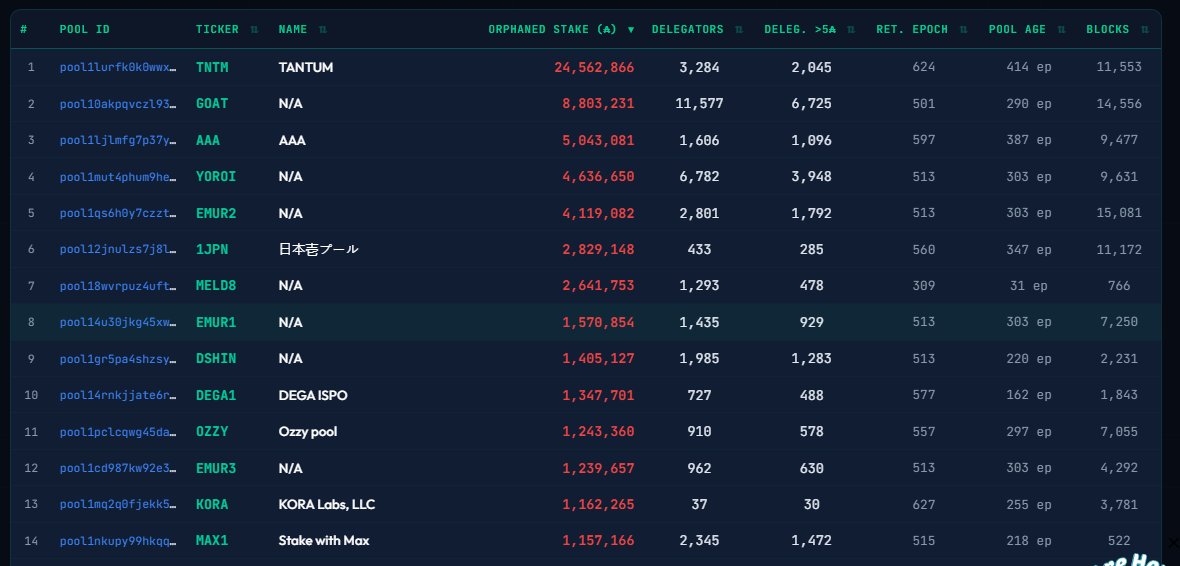Open pool18wvrpuz4uft pool link

click(118, 286)
